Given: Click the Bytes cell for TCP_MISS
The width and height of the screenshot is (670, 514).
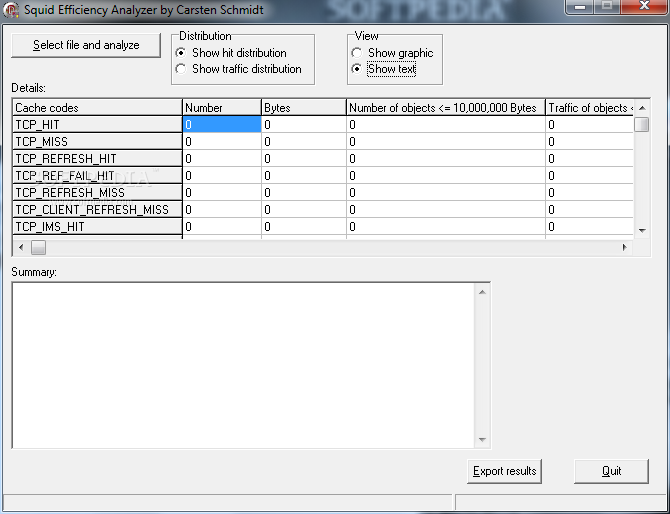Looking at the screenshot, I should point(304,141).
